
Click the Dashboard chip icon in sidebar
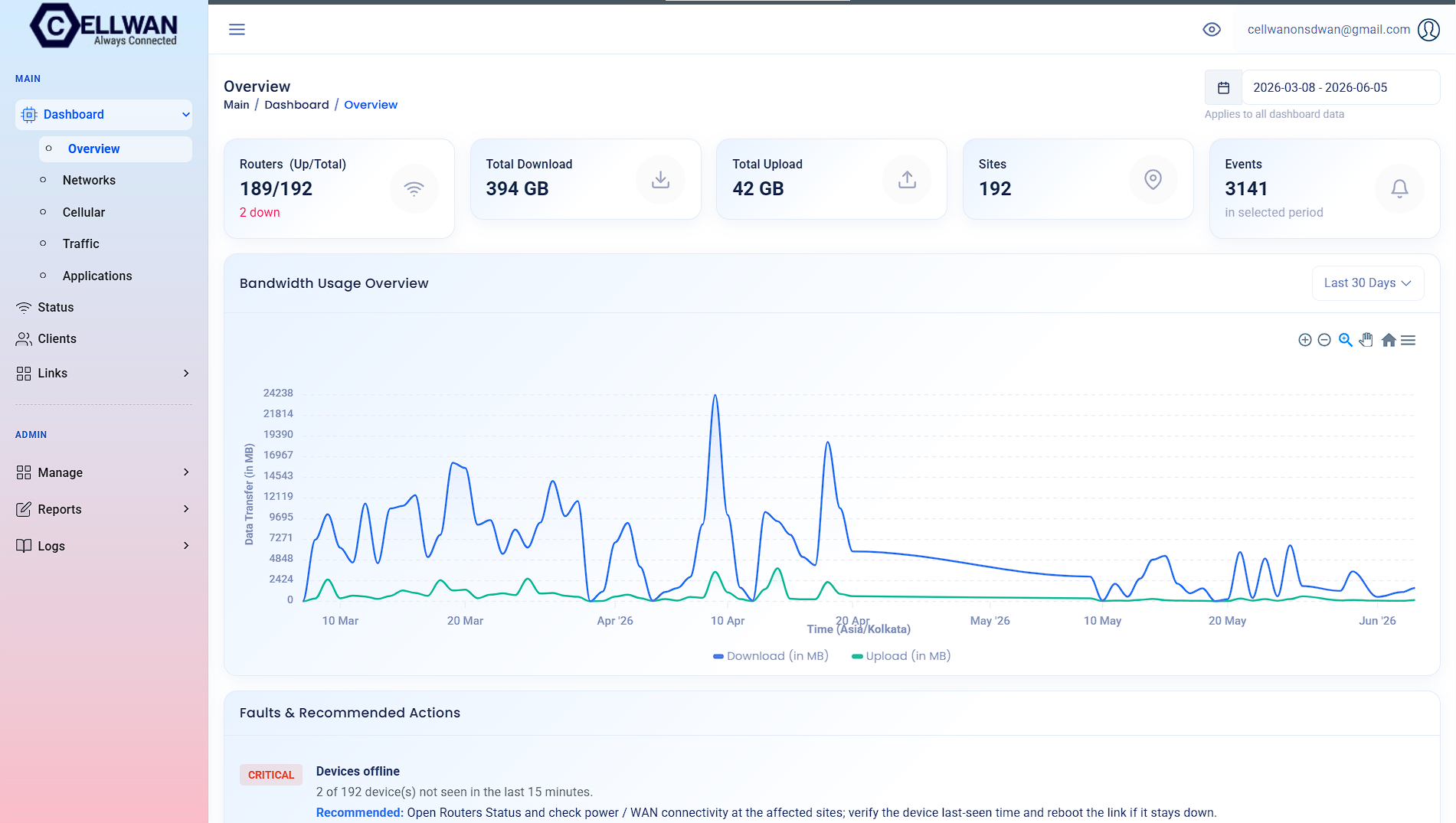click(x=29, y=115)
